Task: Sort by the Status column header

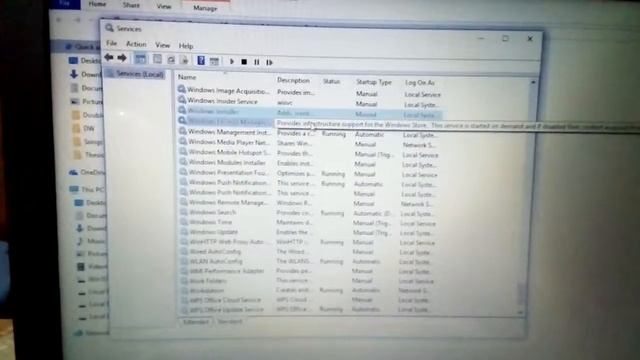Action: click(331, 81)
